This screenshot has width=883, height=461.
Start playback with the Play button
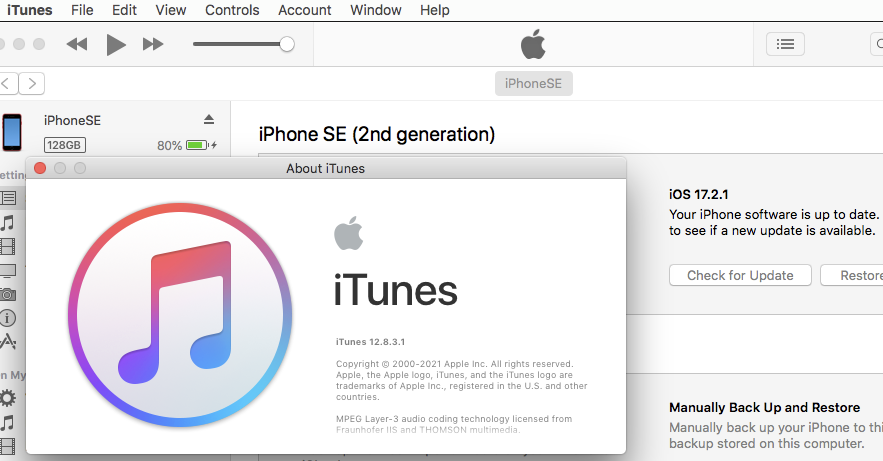click(x=116, y=44)
